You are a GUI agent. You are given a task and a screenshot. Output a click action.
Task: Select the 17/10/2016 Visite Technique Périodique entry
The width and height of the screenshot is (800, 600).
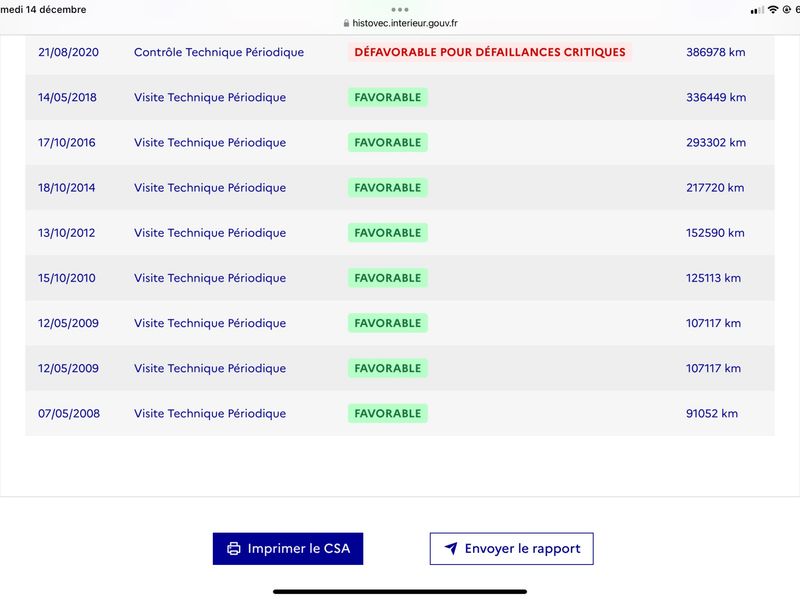pos(400,142)
